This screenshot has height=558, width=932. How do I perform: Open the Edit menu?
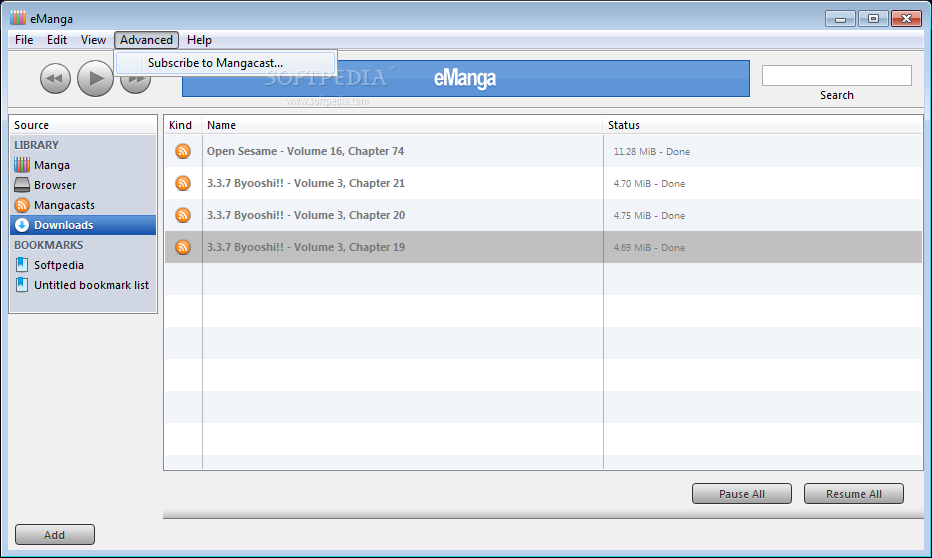tap(57, 40)
